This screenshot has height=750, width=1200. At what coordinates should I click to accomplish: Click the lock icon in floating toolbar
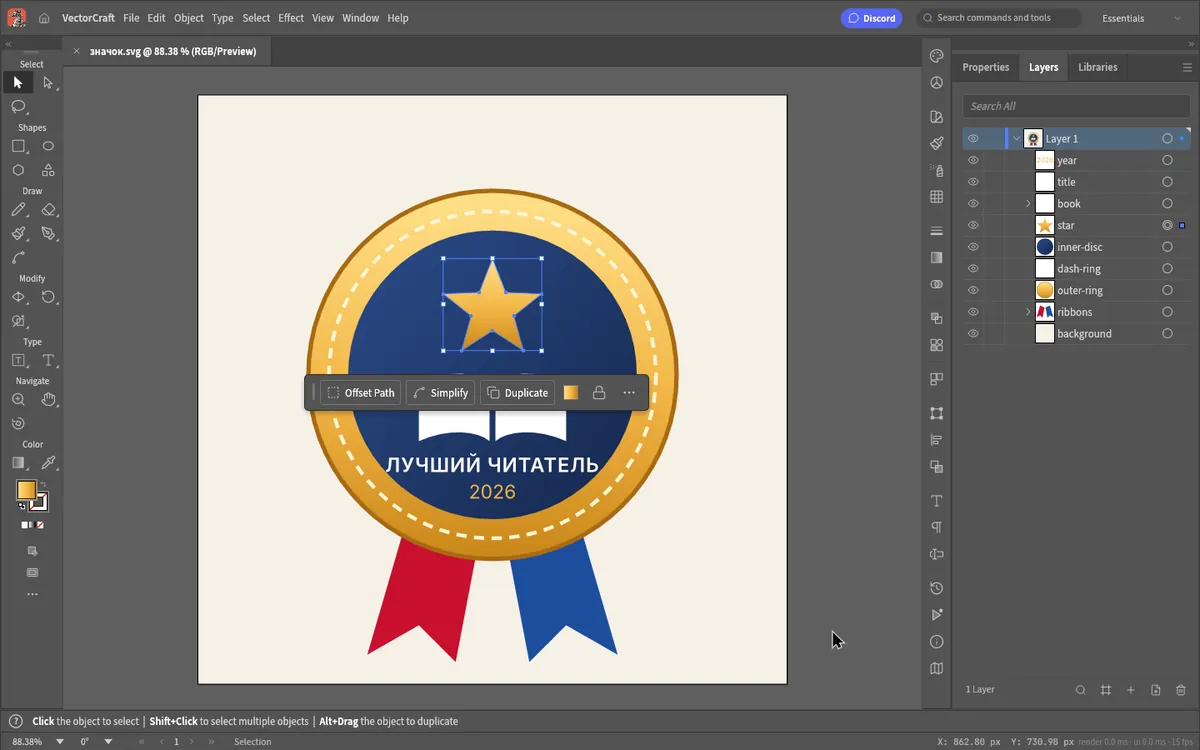pos(599,393)
